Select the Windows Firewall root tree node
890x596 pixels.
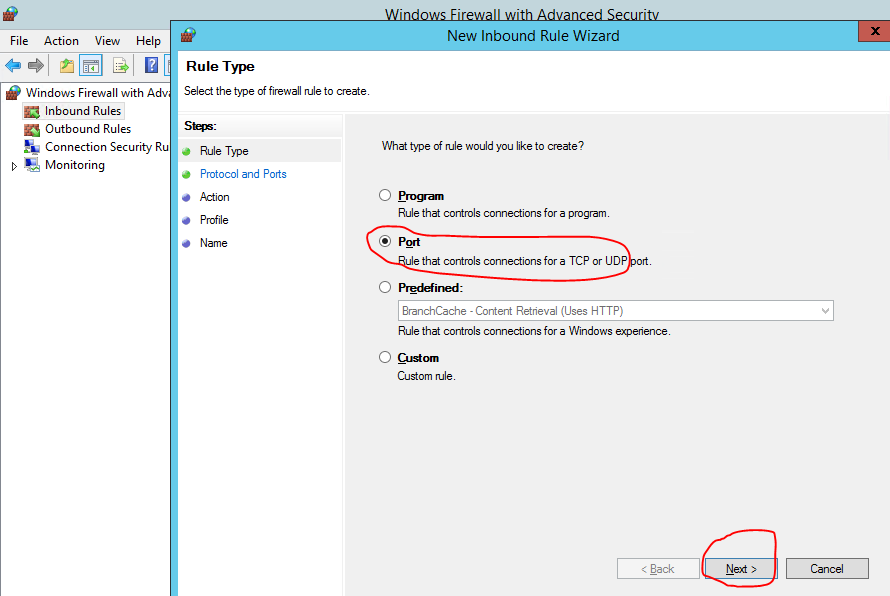click(98, 93)
